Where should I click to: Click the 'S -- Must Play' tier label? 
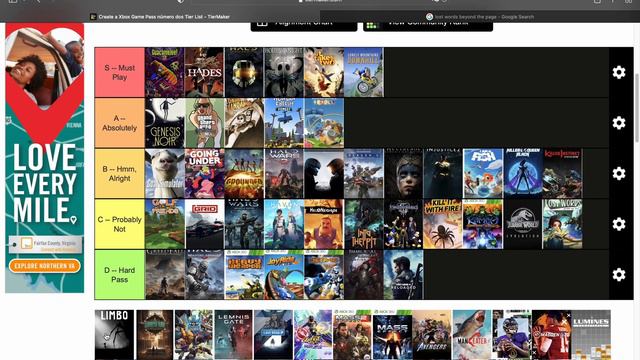click(120, 72)
